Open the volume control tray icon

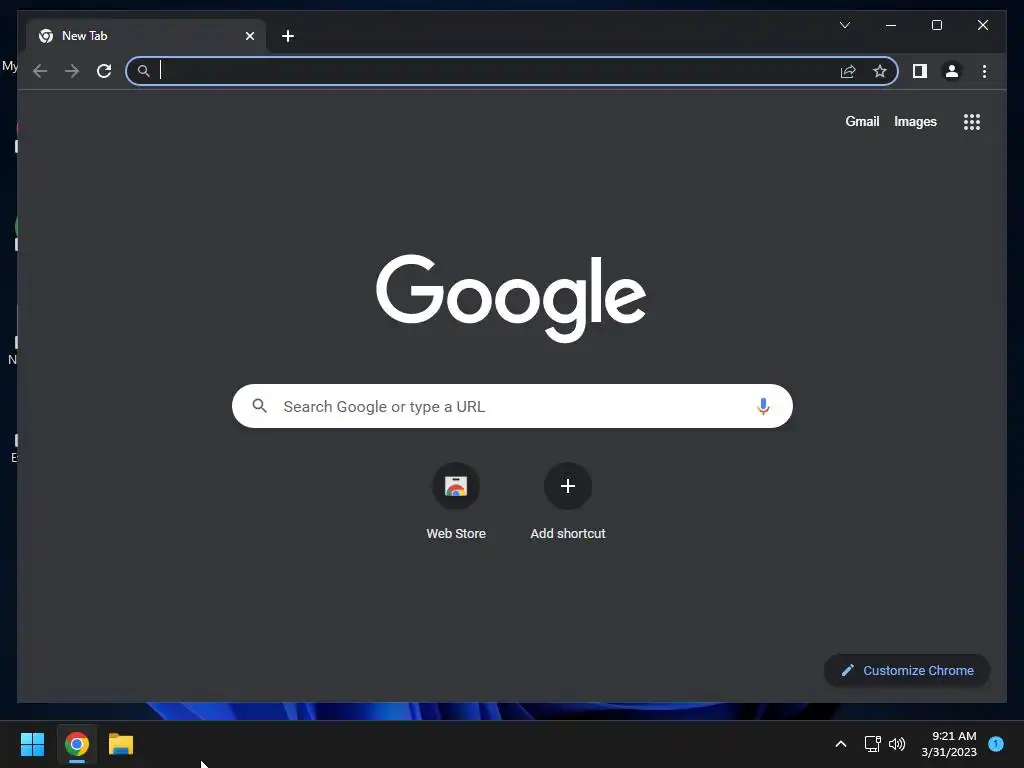pyautogui.click(x=897, y=744)
